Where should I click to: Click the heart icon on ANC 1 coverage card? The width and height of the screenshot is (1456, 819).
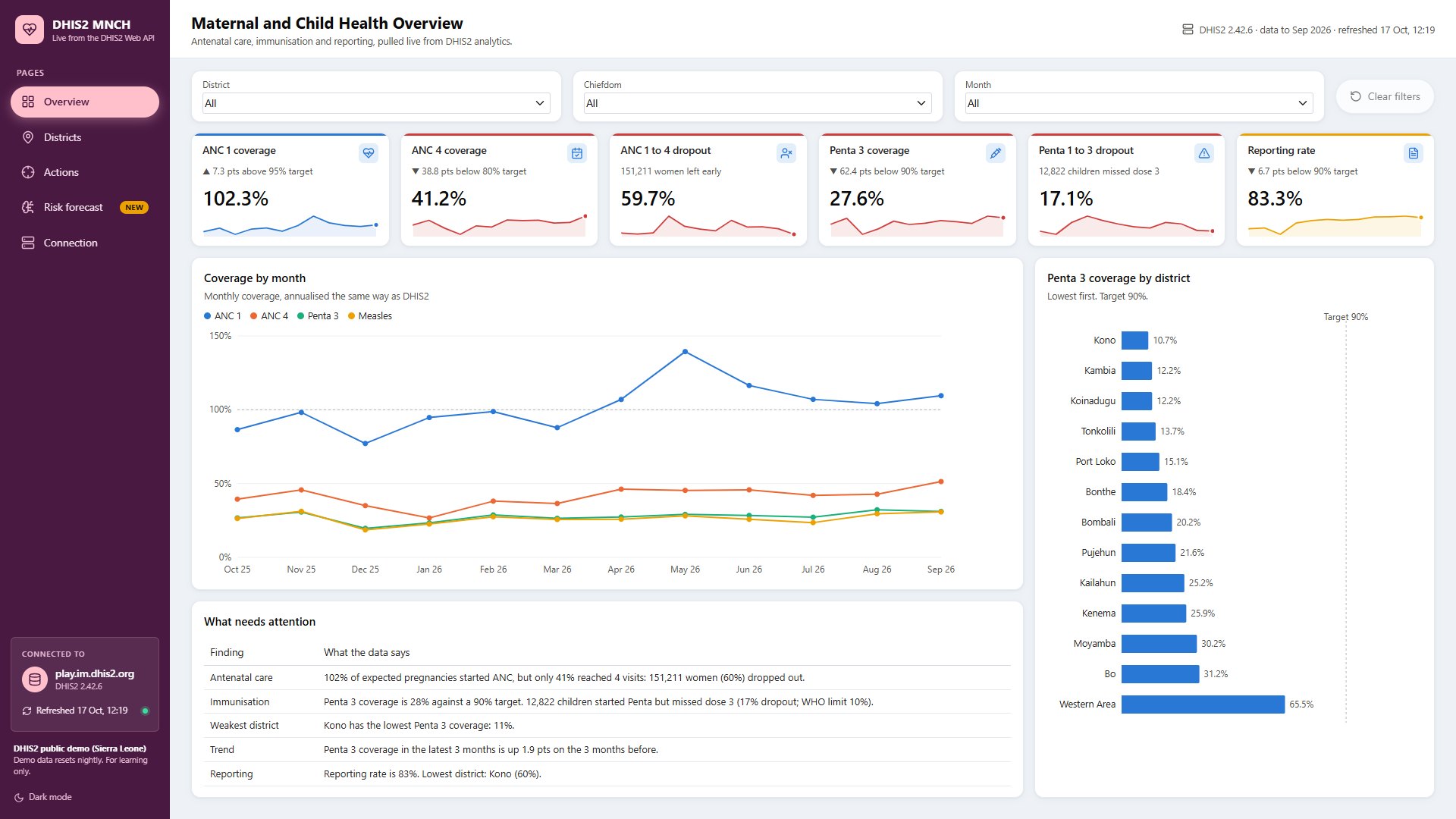369,153
